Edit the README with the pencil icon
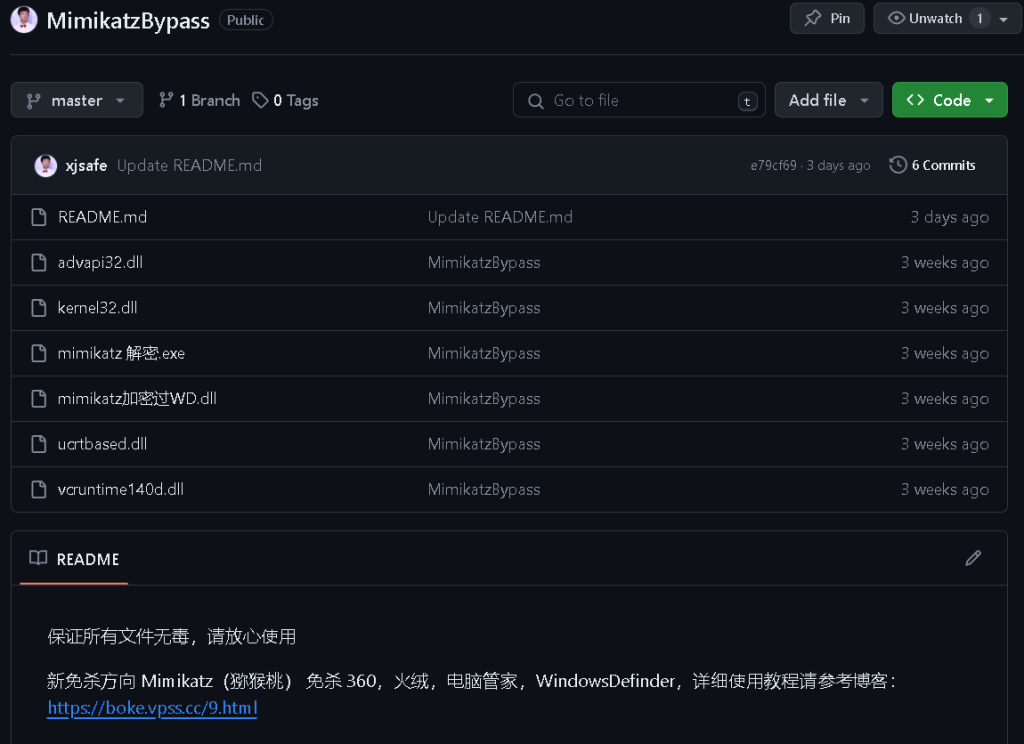Image resolution: width=1024 pixels, height=744 pixels. (x=973, y=558)
